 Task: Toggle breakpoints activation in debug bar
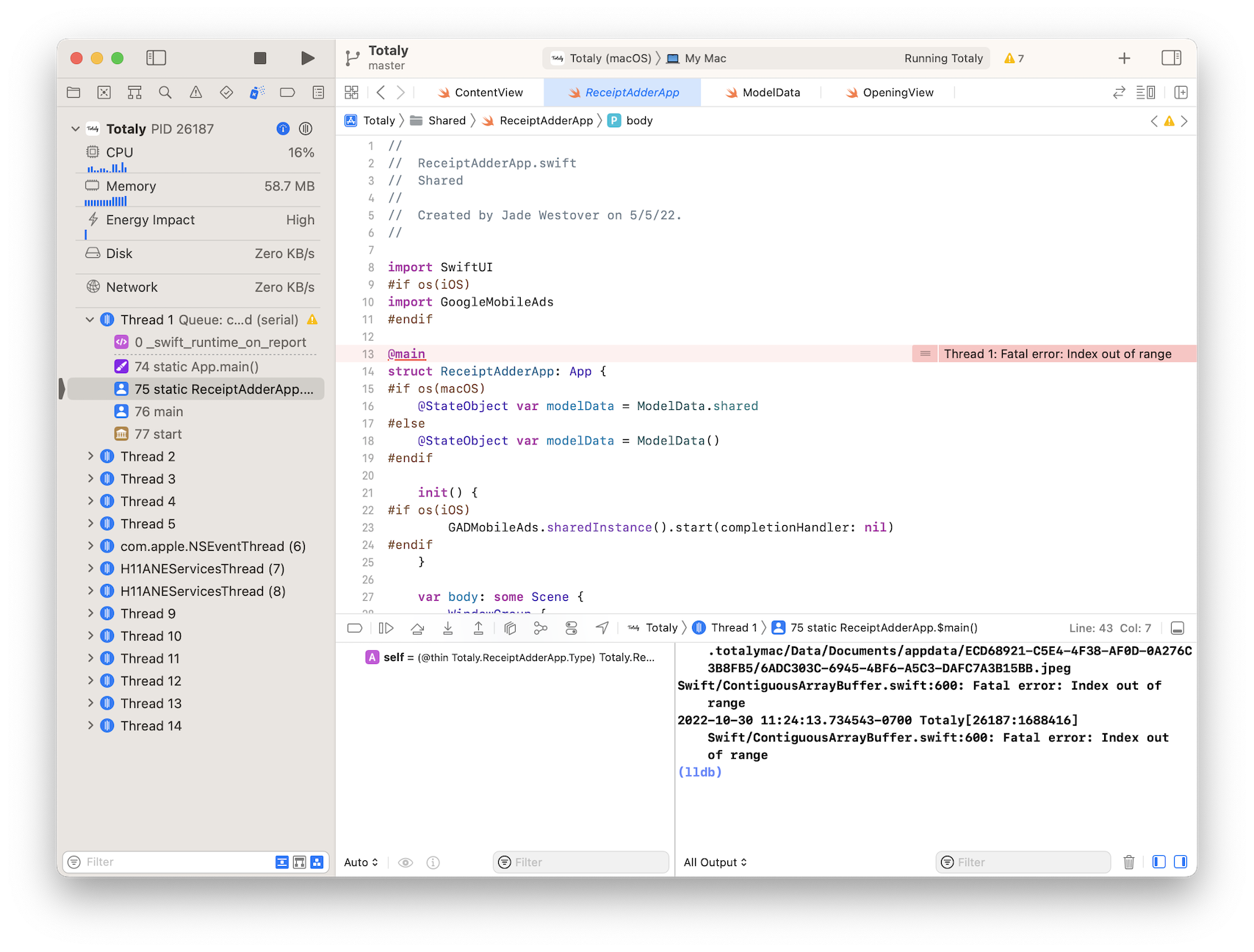(355, 628)
